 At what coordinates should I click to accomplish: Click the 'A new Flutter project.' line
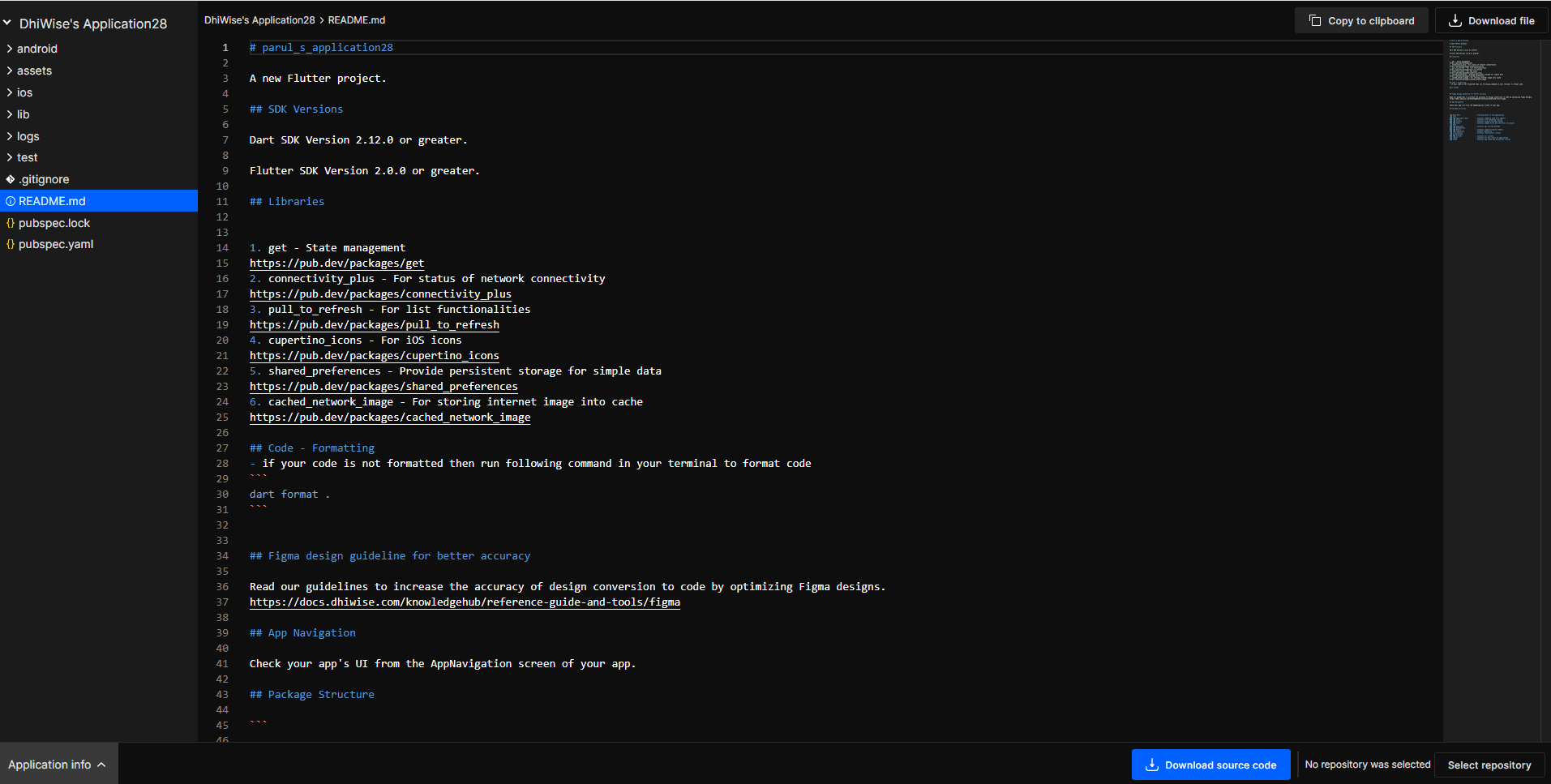tap(318, 79)
